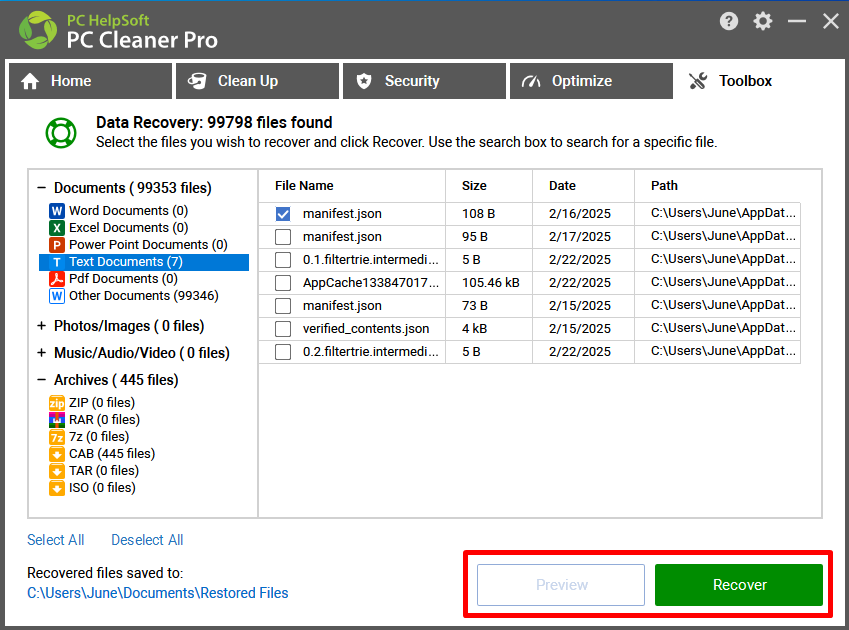Collapse the Documents category
Viewport: 849px width, 630px height.
41,188
